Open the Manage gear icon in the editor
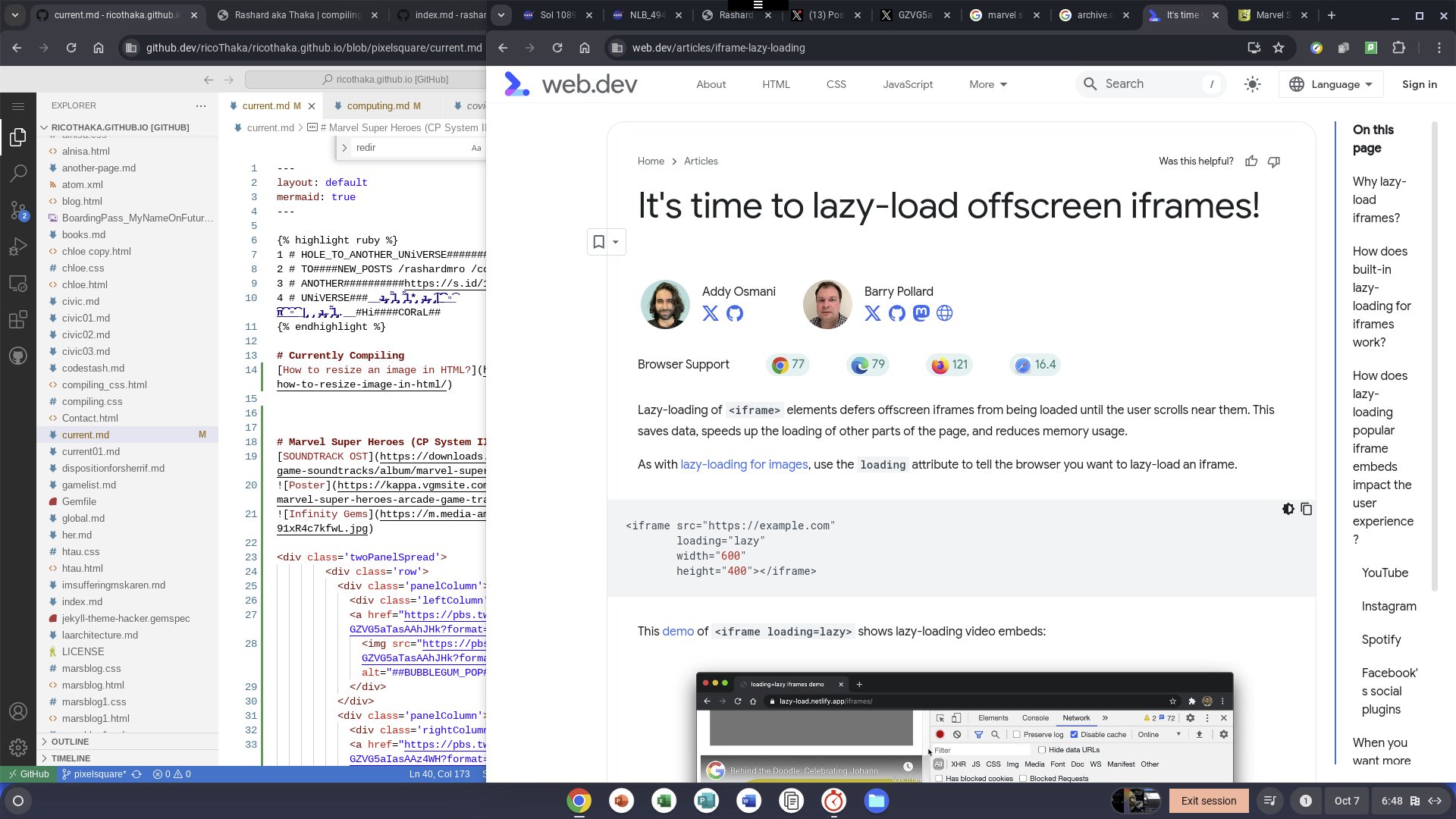1456x819 pixels. coord(18,748)
